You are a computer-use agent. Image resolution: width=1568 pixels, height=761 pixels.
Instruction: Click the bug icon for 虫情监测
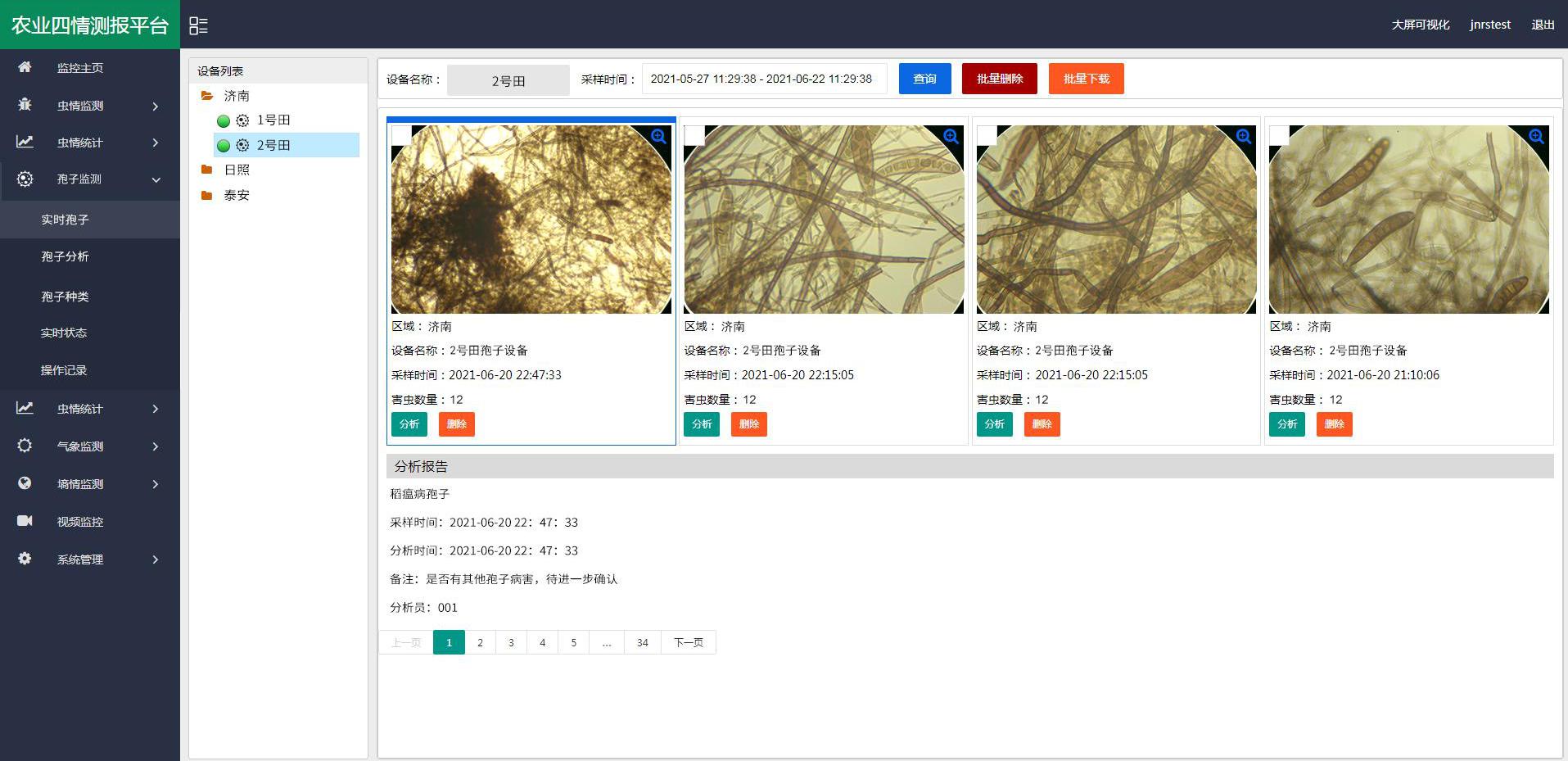[x=25, y=105]
